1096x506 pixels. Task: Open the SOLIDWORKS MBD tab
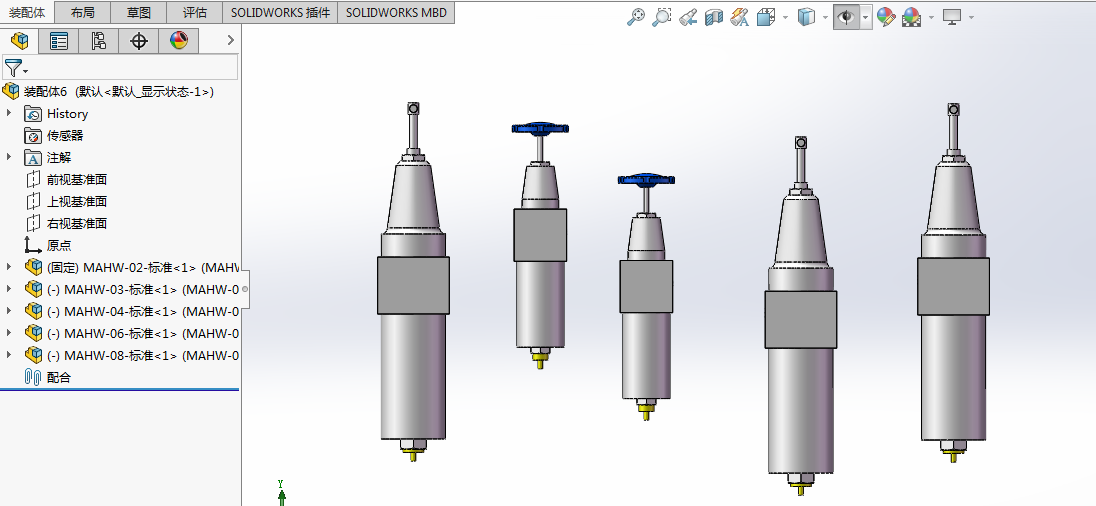[x=396, y=13]
